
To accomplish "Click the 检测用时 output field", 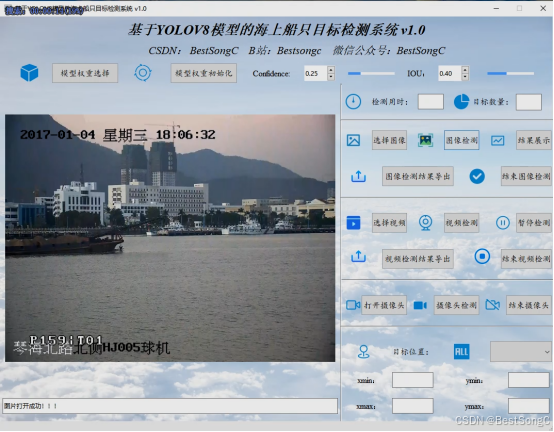I will [431, 102].
